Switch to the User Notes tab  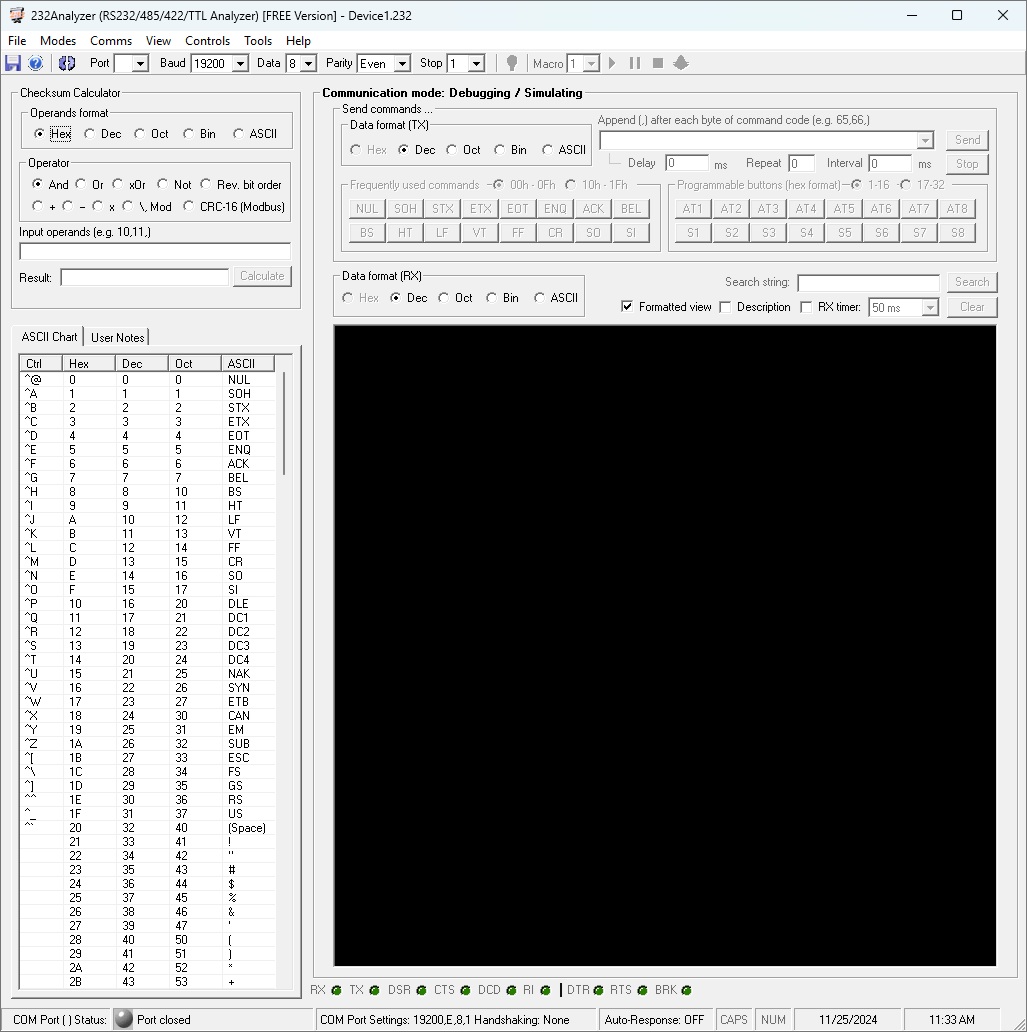pos(117,337)
